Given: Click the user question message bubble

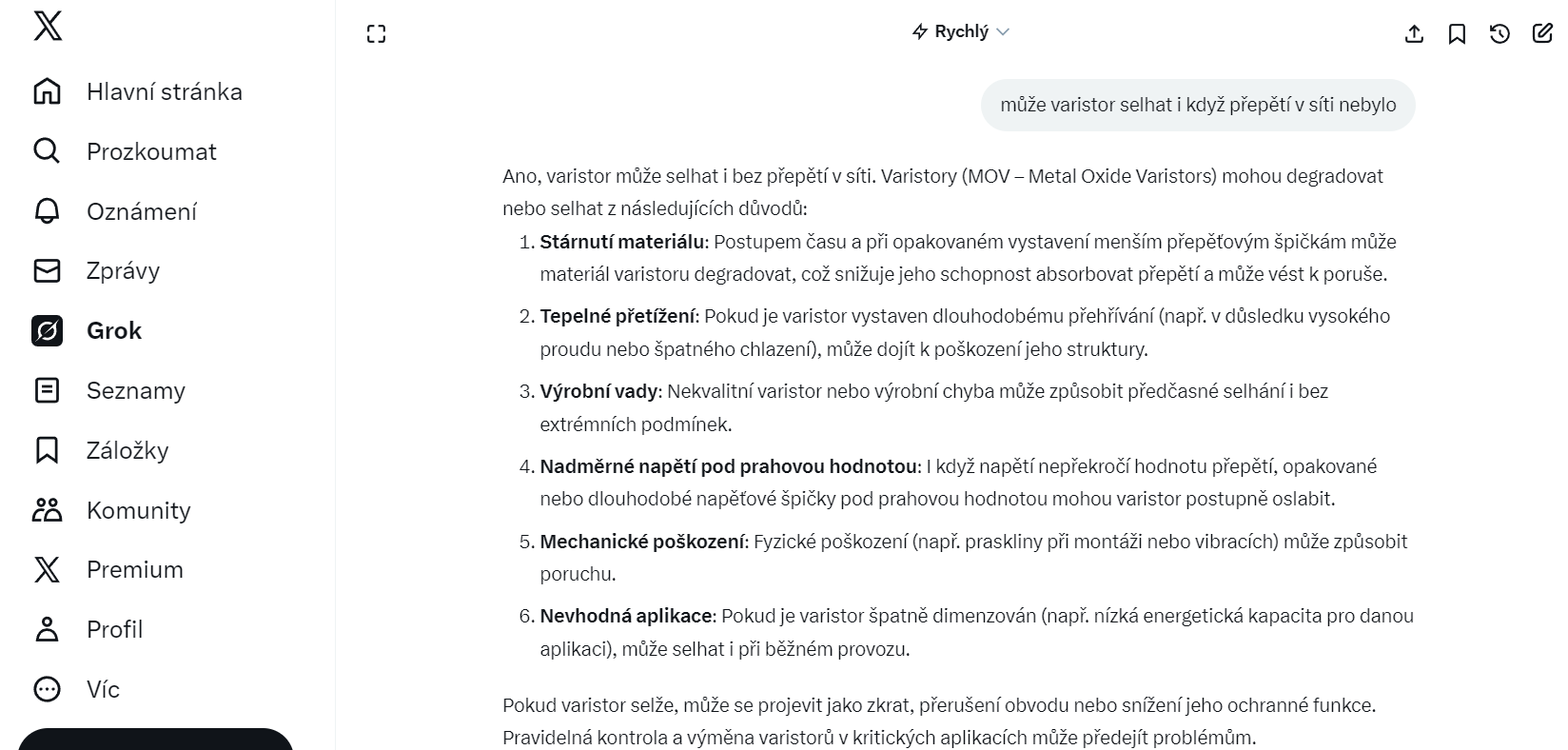Looking at the screenshot, I should (x=1197, y=106).
